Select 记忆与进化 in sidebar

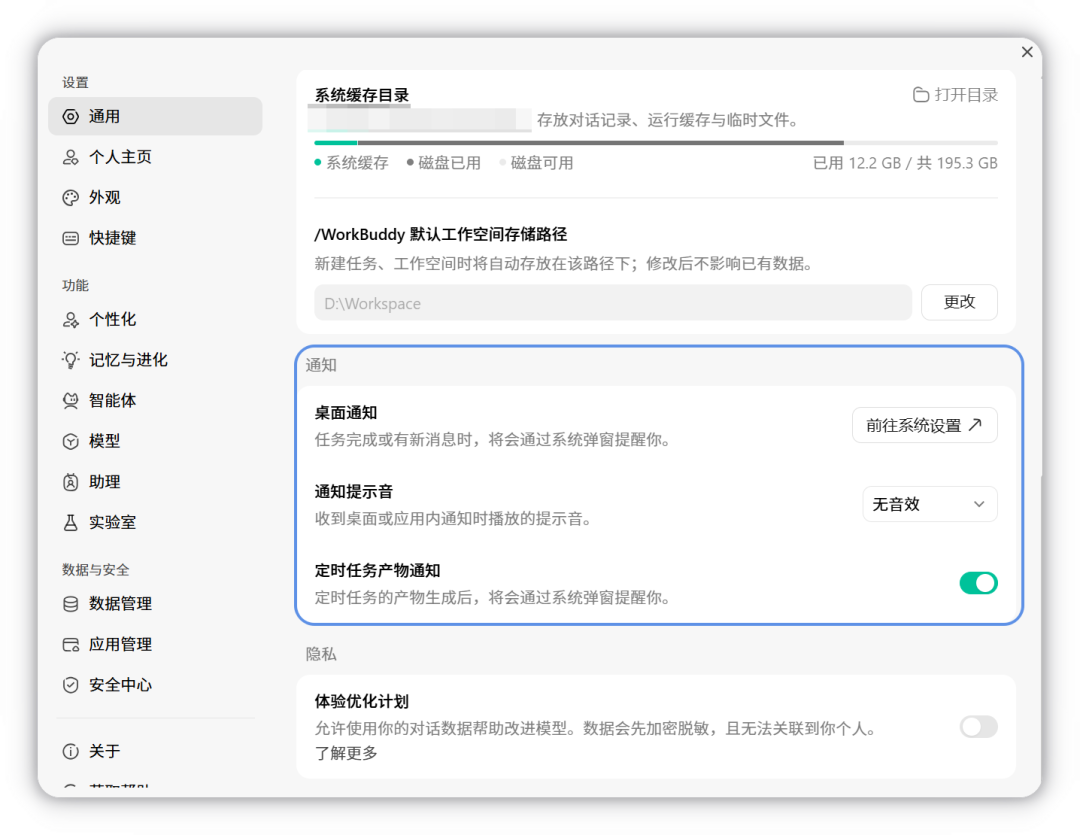pos(155,360)
